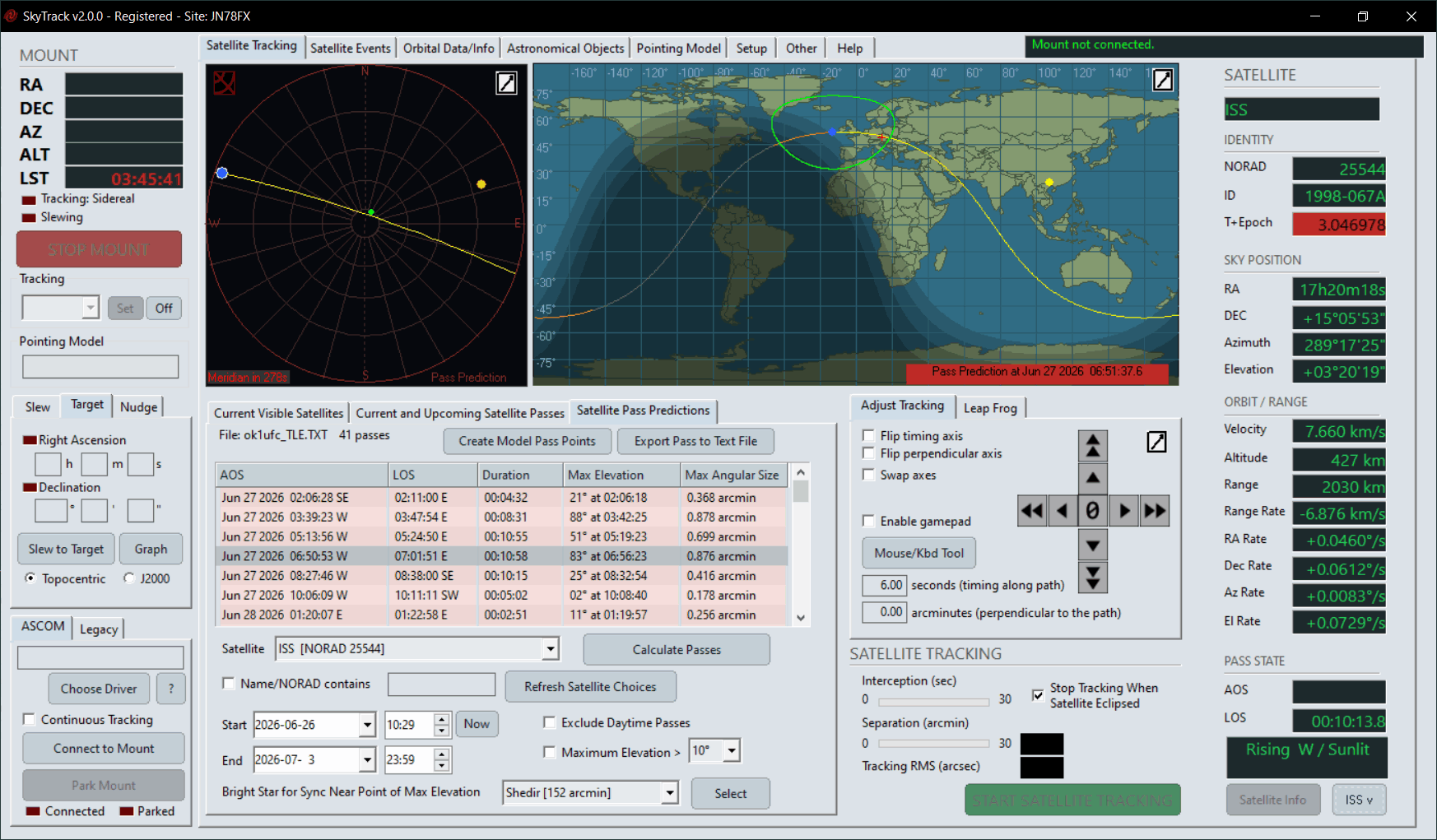Click the double up arrow adjust button
The width and height of the screenshot is (1437, 840).
1092,445
